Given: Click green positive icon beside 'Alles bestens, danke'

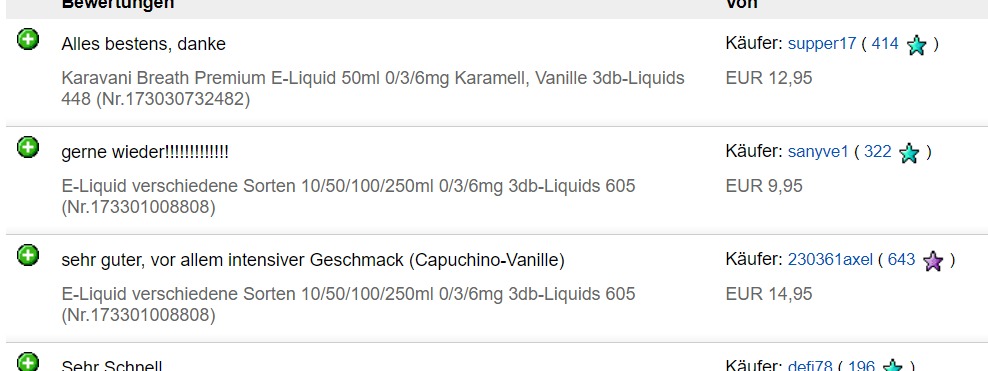Looking at the screenshot, I should pyautogui.click(x=27, y=39).
